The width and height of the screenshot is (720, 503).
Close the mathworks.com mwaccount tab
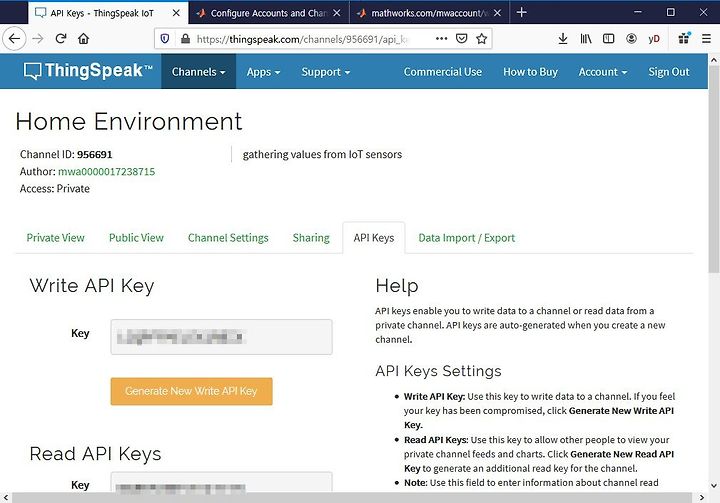pos(497,13)
